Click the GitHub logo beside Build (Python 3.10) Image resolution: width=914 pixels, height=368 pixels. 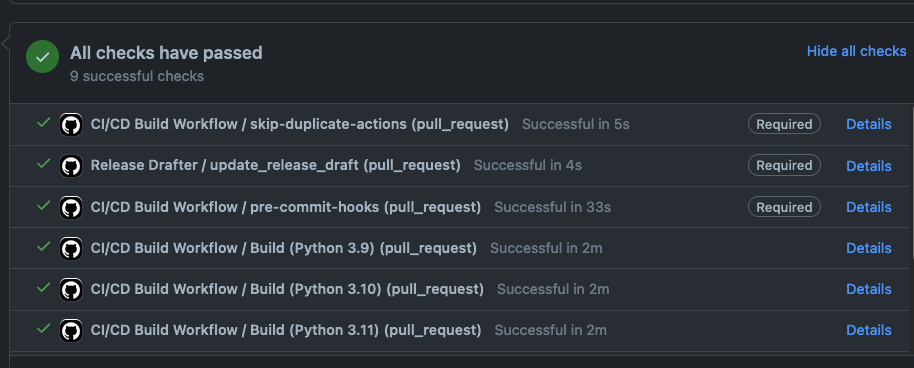(x=71, y=290)
